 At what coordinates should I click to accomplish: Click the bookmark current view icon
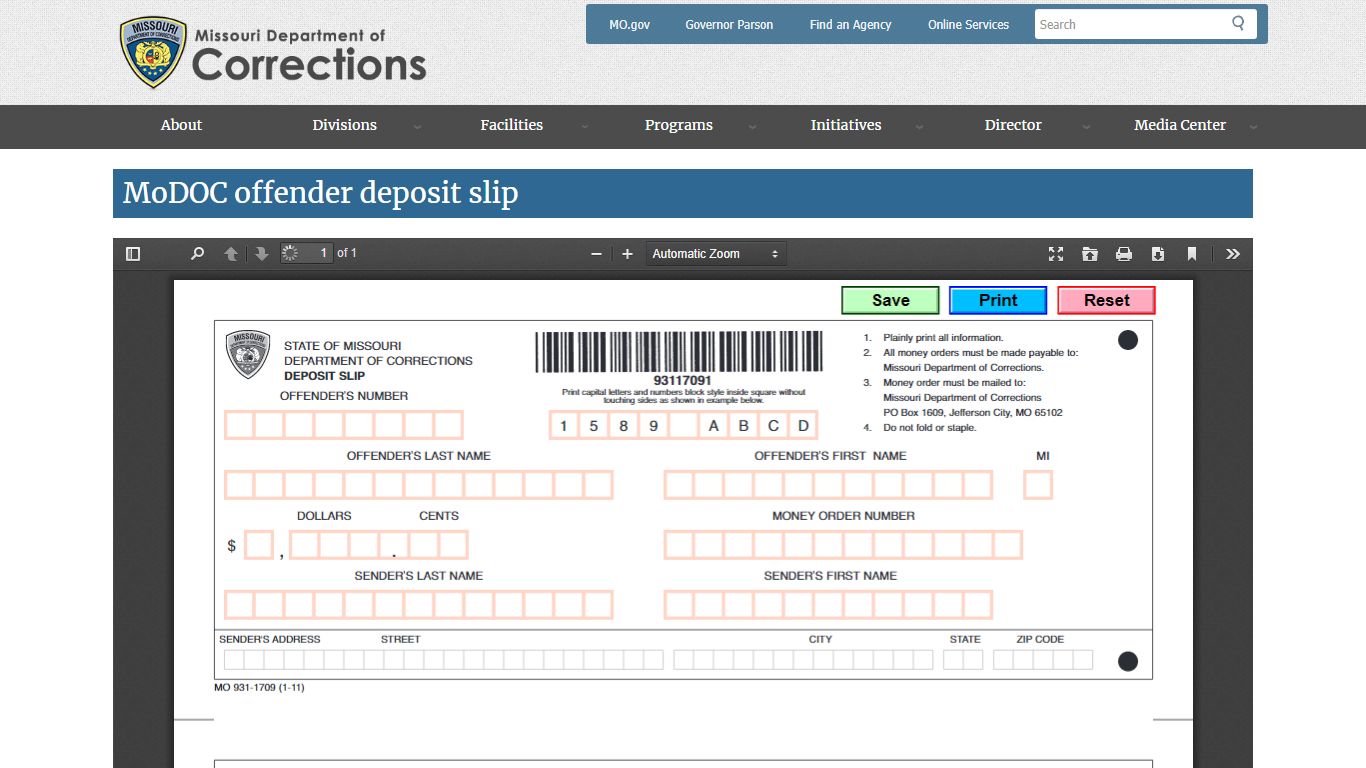tap(1192, 254)
